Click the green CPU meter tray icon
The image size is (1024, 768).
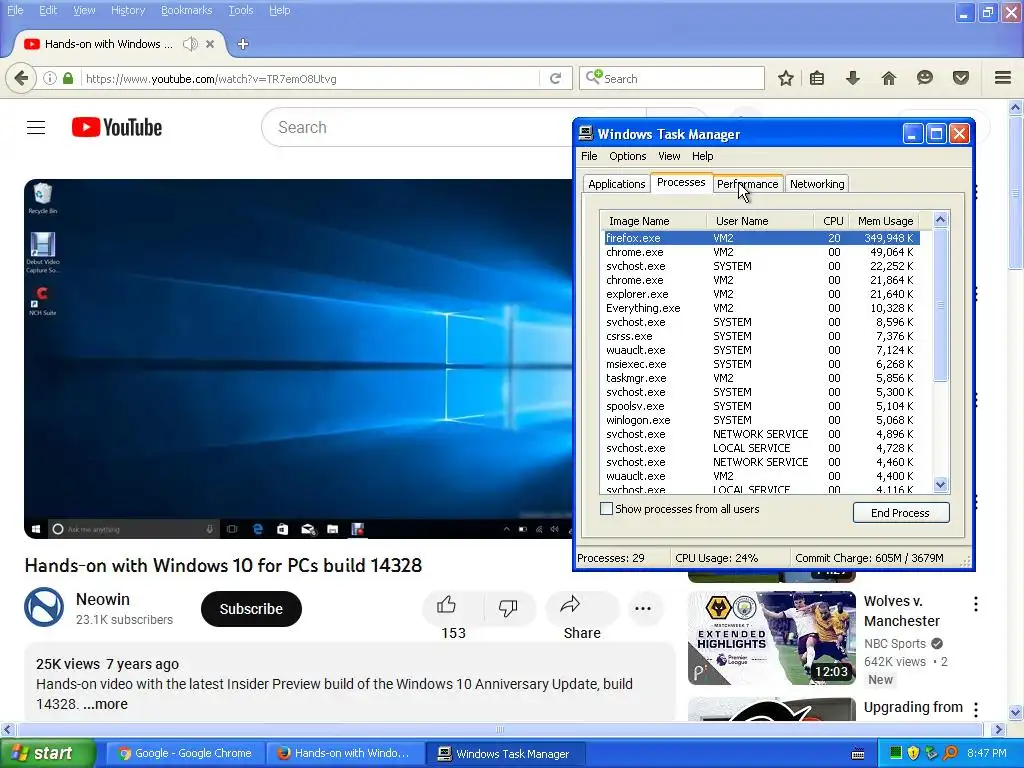pyautogui.click(x=896, y=753)
